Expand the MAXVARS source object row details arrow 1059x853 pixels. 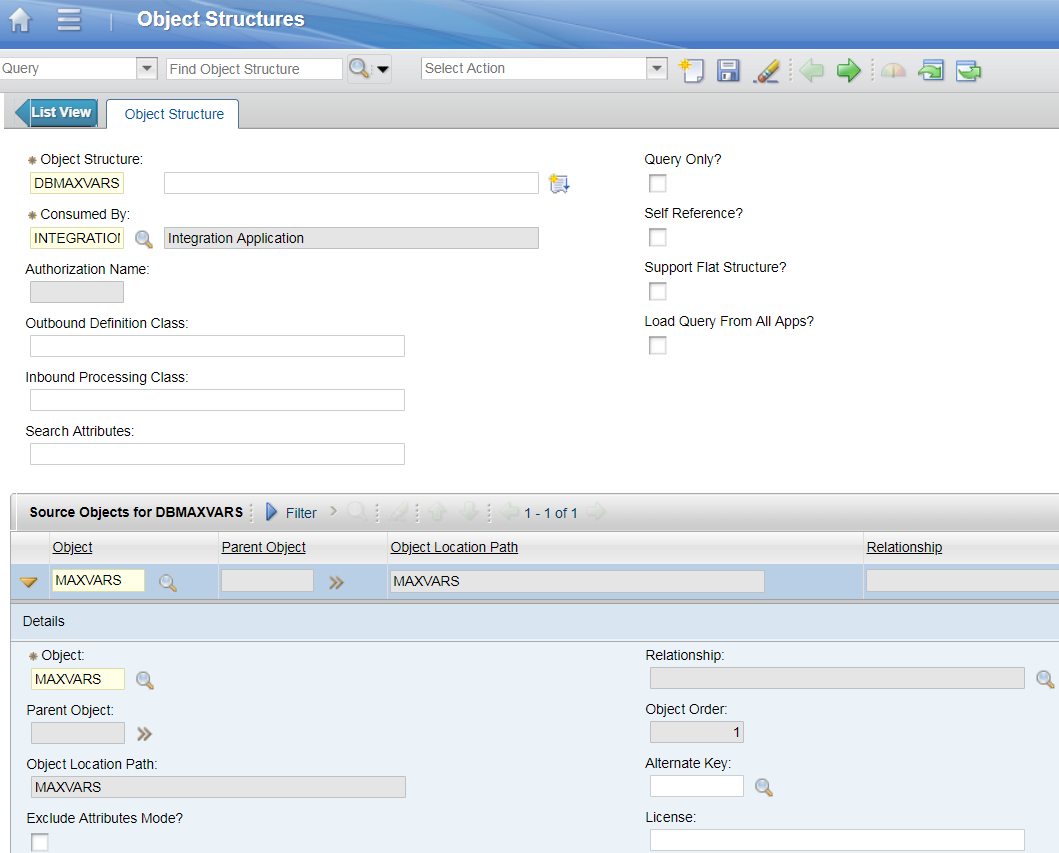pos(29,580)
